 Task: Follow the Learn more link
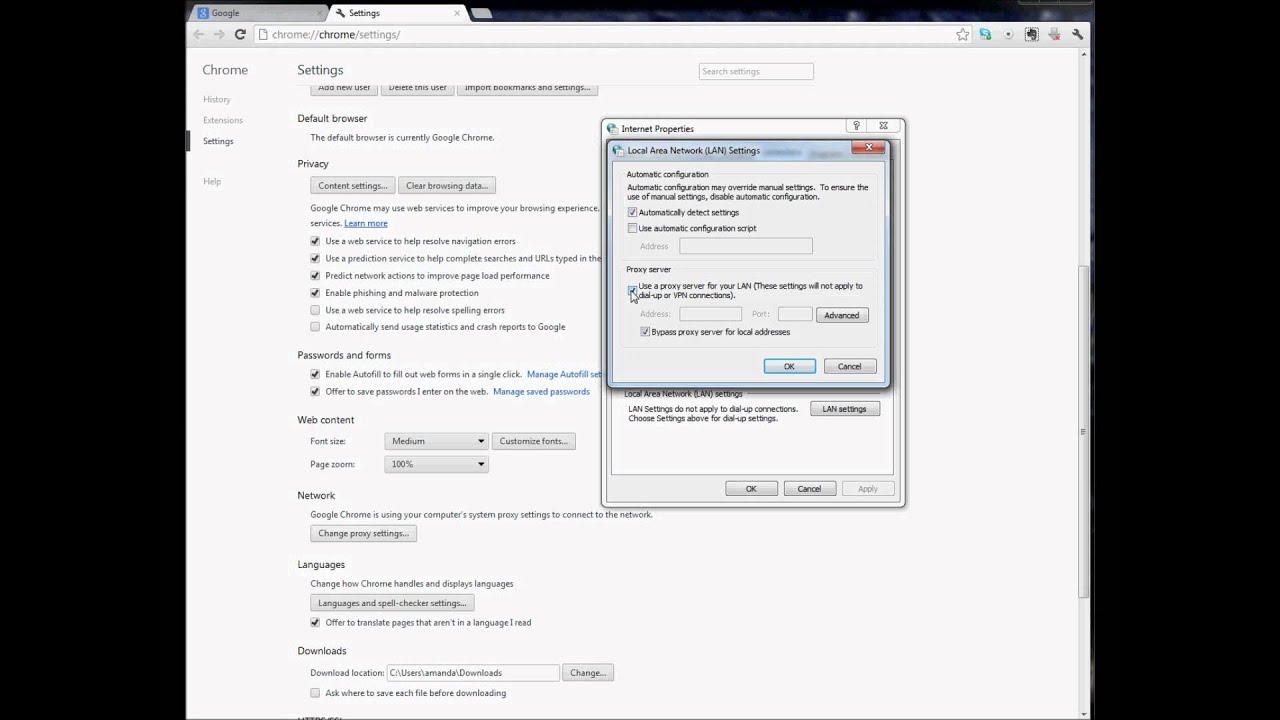366,223
